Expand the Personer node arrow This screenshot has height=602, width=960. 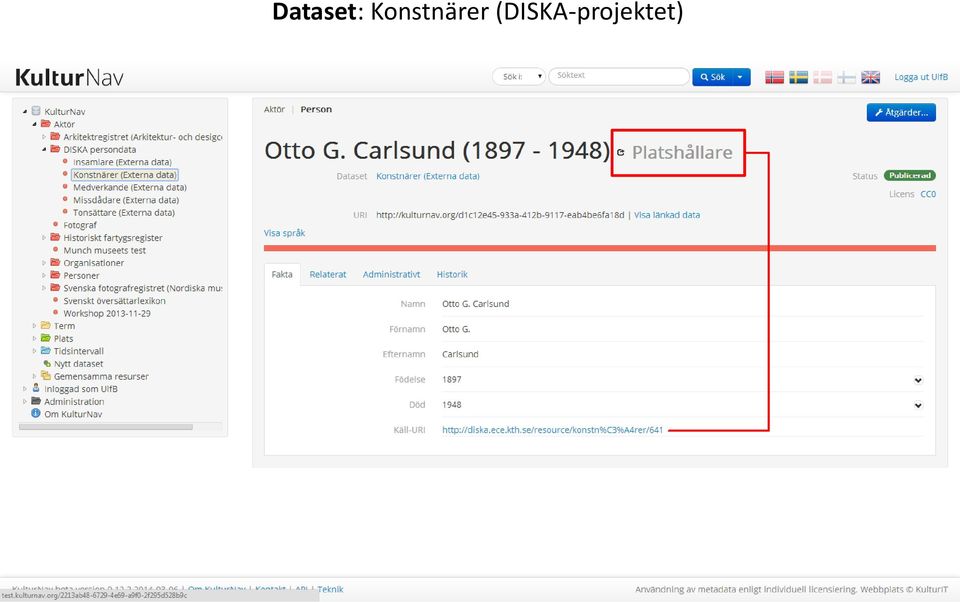pyautogui.click(x=44, y=276)
